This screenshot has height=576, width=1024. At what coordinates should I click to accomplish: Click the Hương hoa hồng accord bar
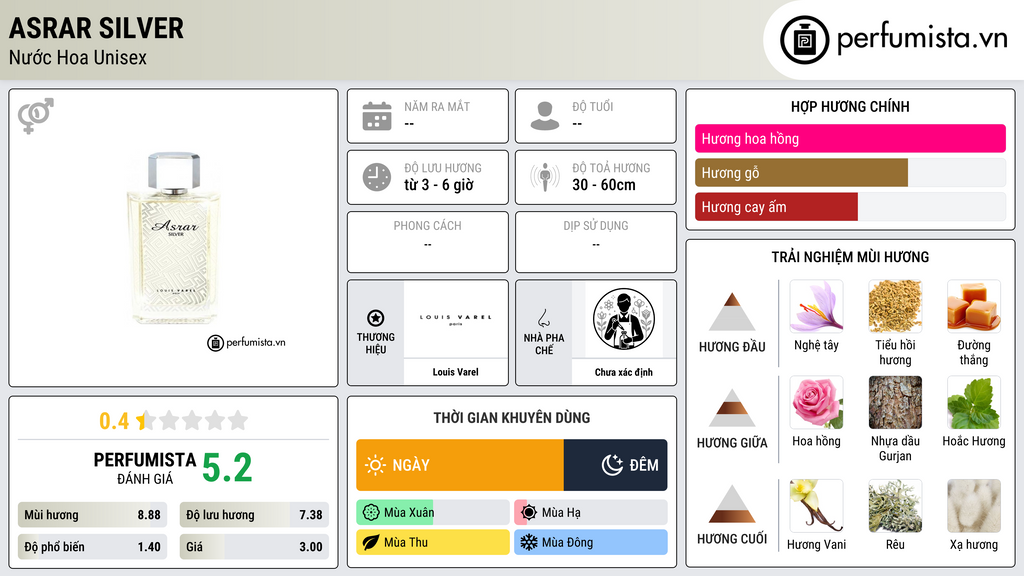coord(850,138)
